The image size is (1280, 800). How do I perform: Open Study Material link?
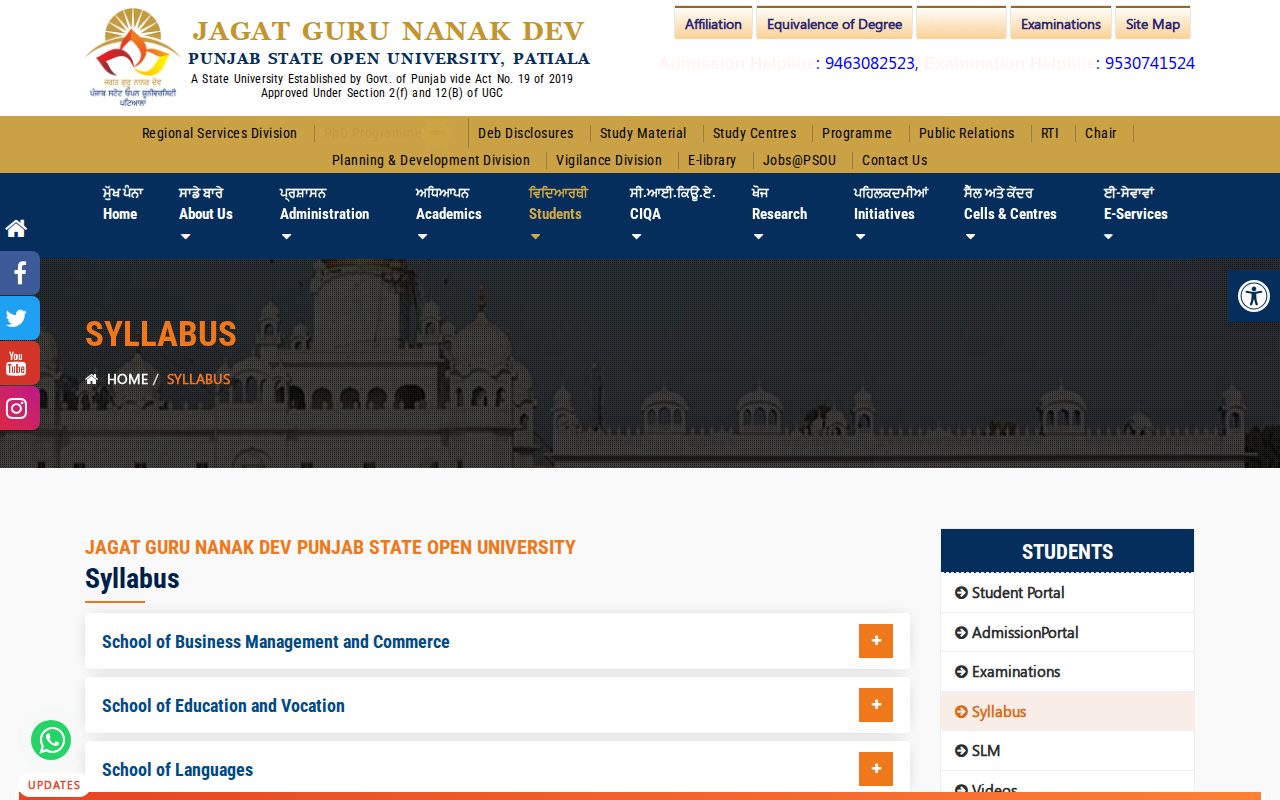[x=643, y=133]
